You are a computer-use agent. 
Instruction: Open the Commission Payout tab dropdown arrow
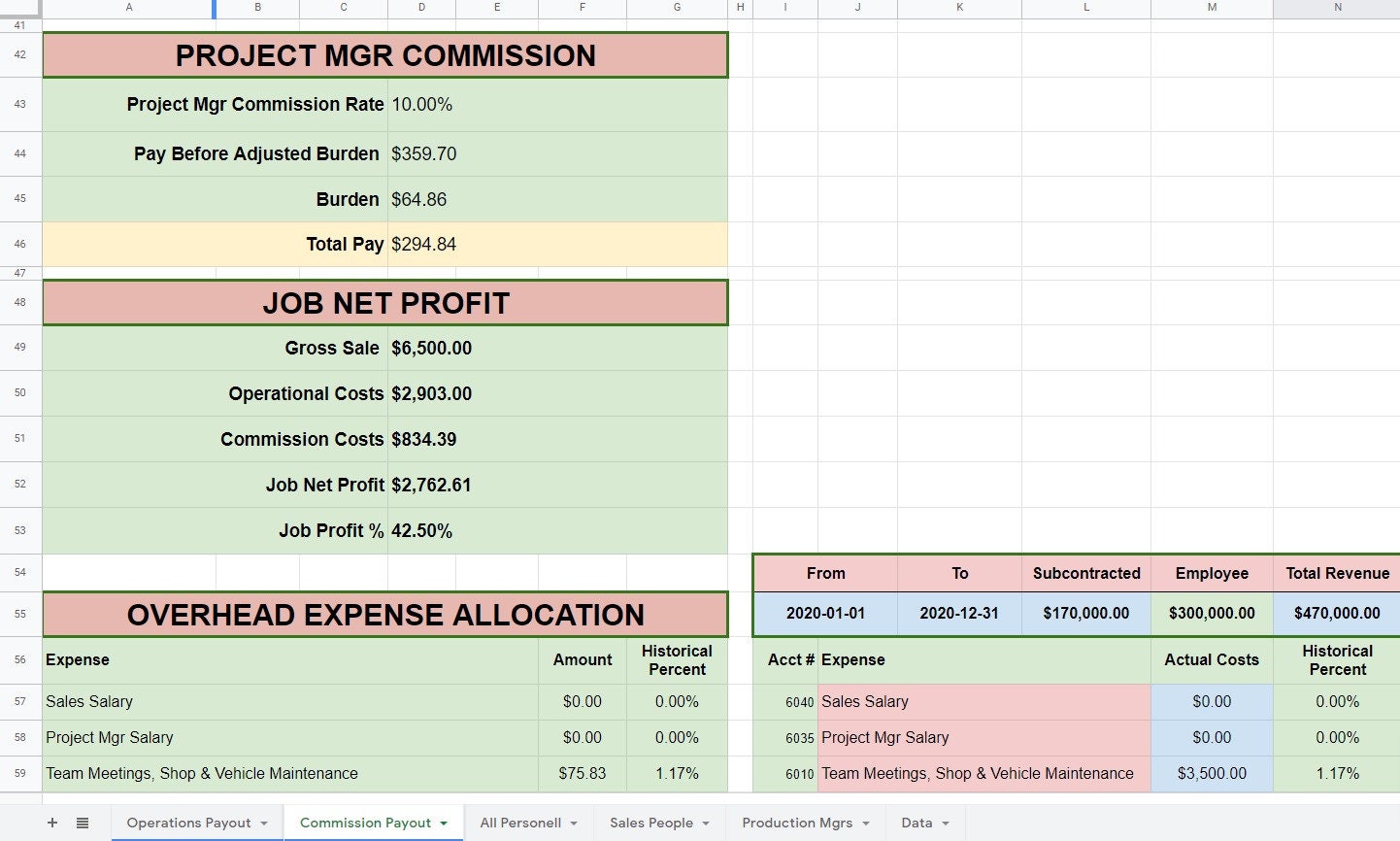tap(444, 822)
